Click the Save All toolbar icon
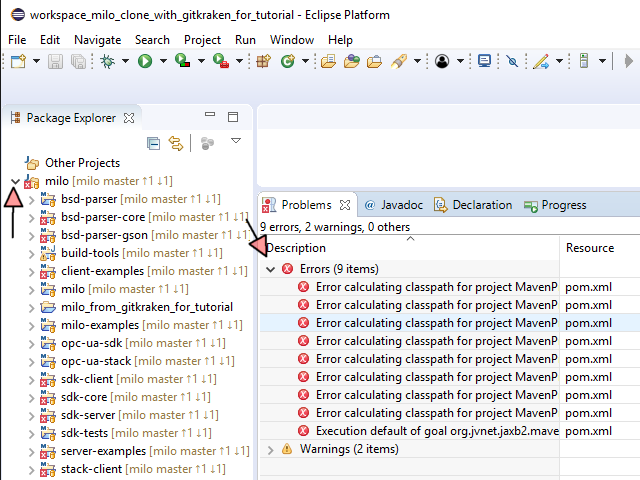 [x=78, y=62]
